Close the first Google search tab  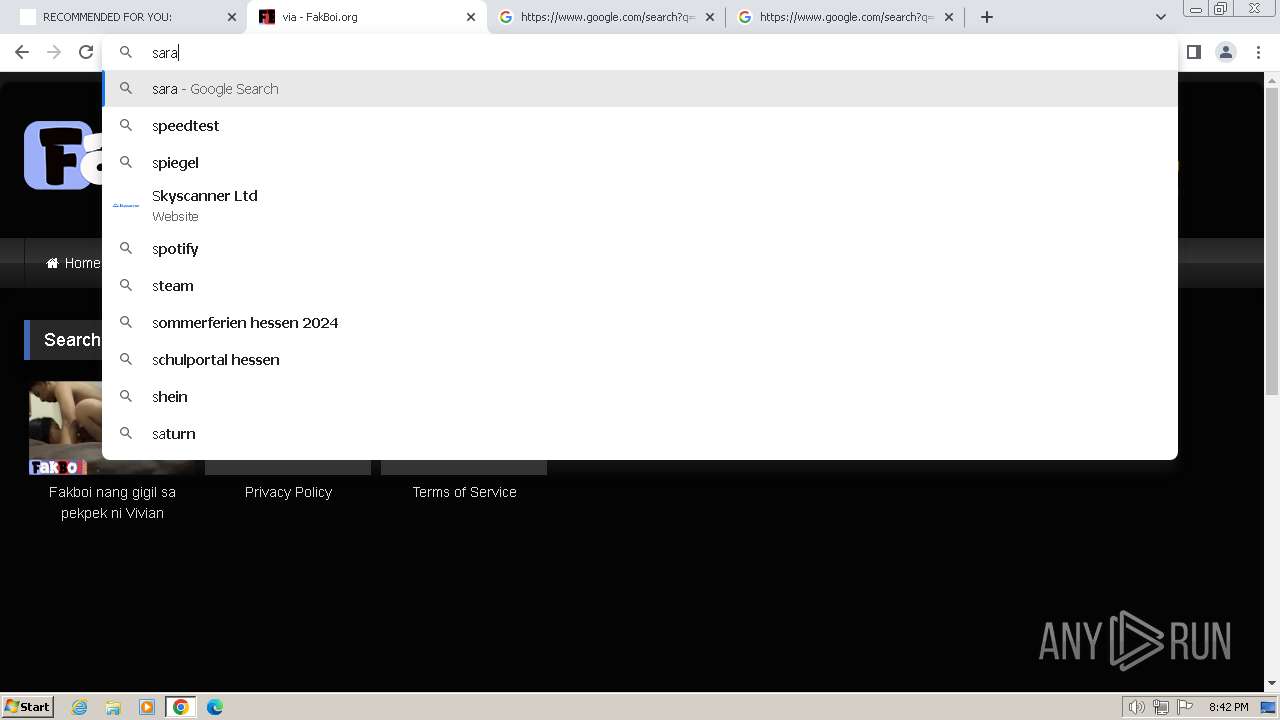[x=710, y=17]
